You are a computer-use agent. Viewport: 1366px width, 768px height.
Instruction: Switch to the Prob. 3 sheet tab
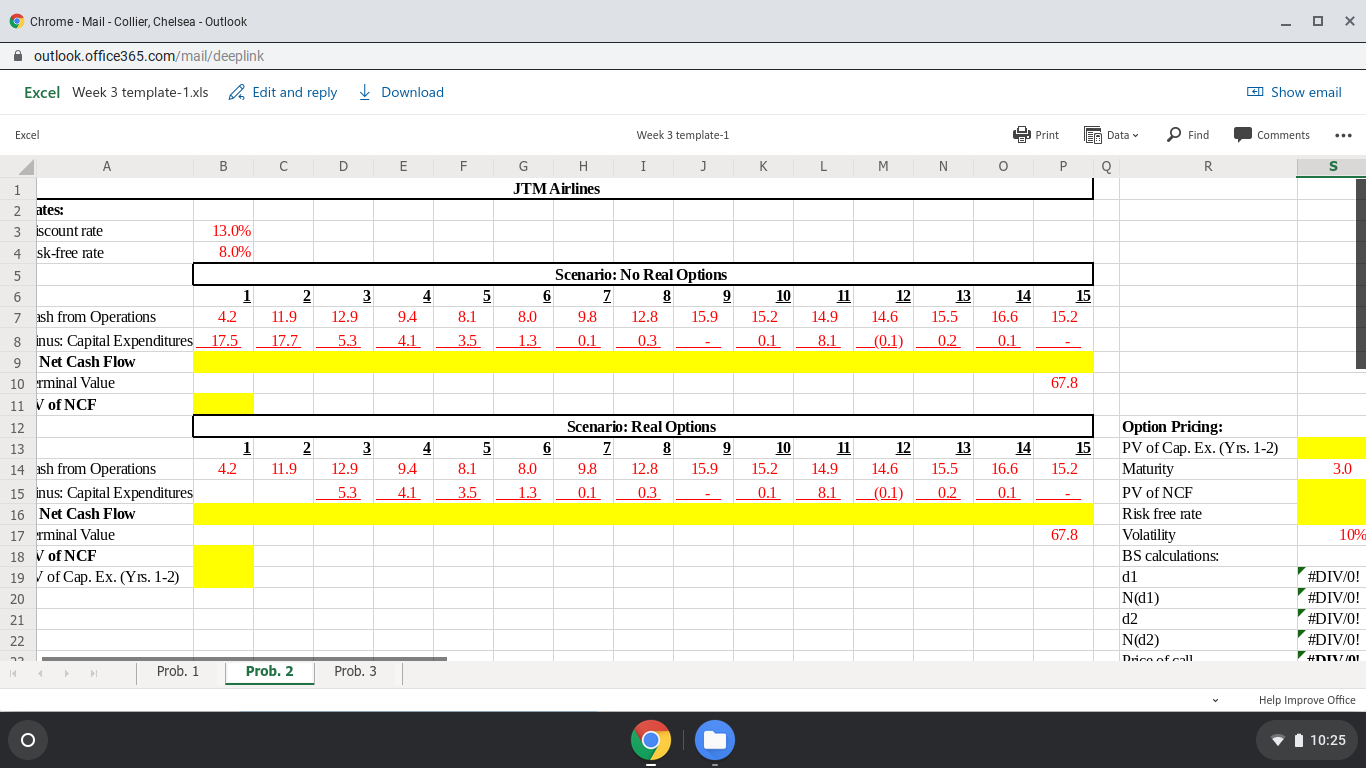tap(355, 671)
